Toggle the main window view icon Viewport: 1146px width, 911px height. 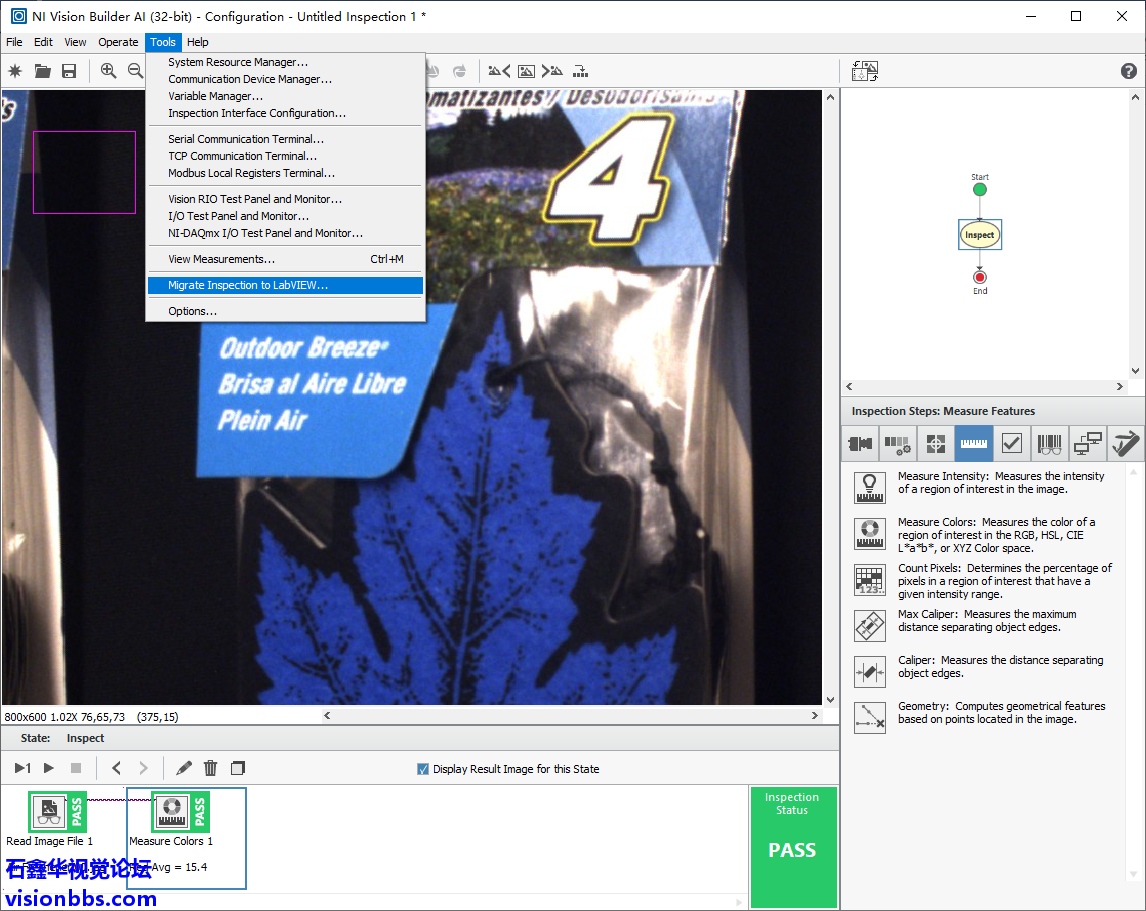coord(865,71)
